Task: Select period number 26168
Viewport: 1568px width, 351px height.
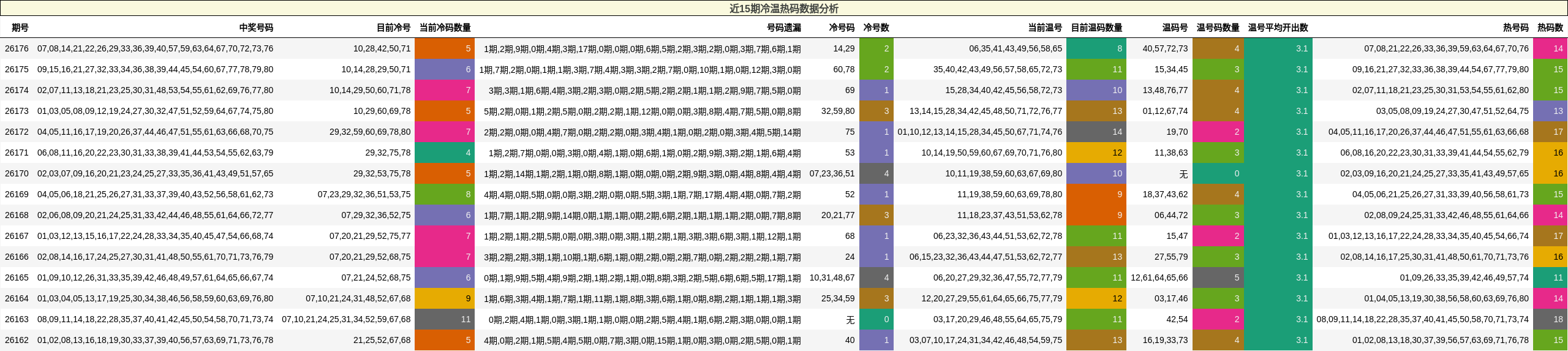Action: tap(17, 215)
